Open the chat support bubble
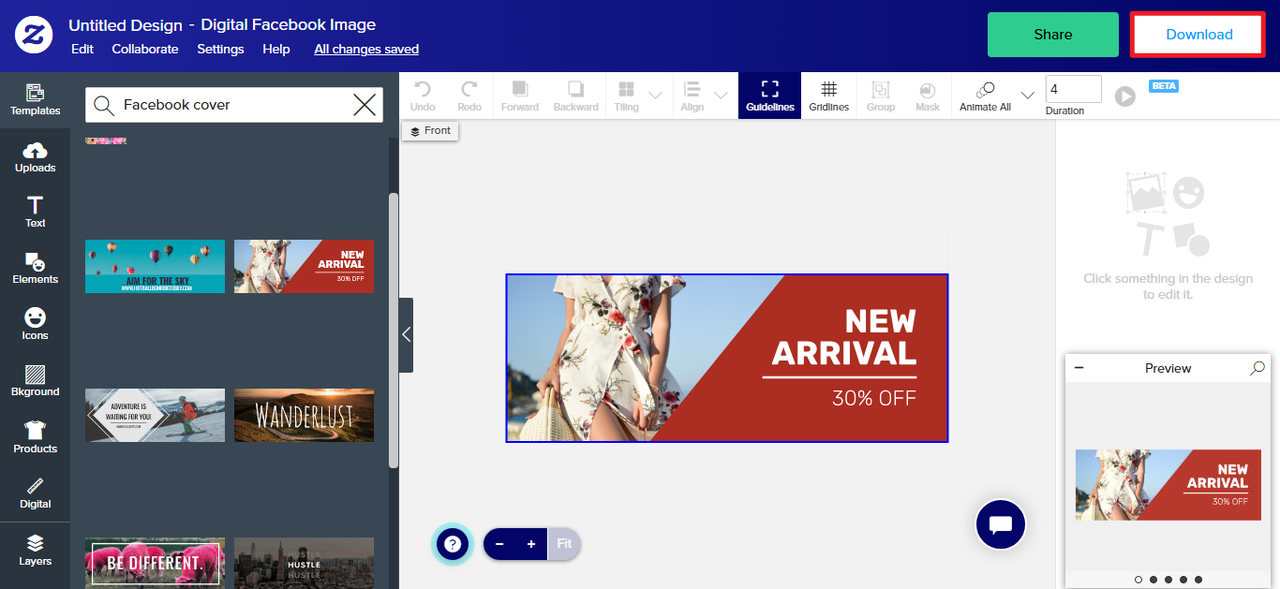Viewport: 1280px width, 589px height. (1001, 524)
